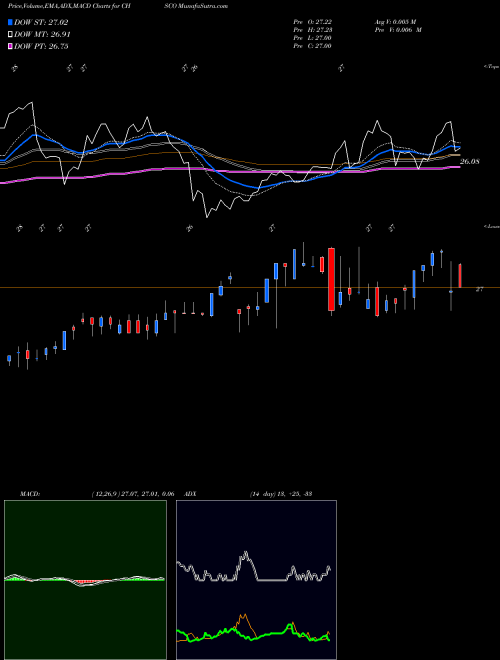
Task: Click the ADX panel title
Action: coord(191,494)
